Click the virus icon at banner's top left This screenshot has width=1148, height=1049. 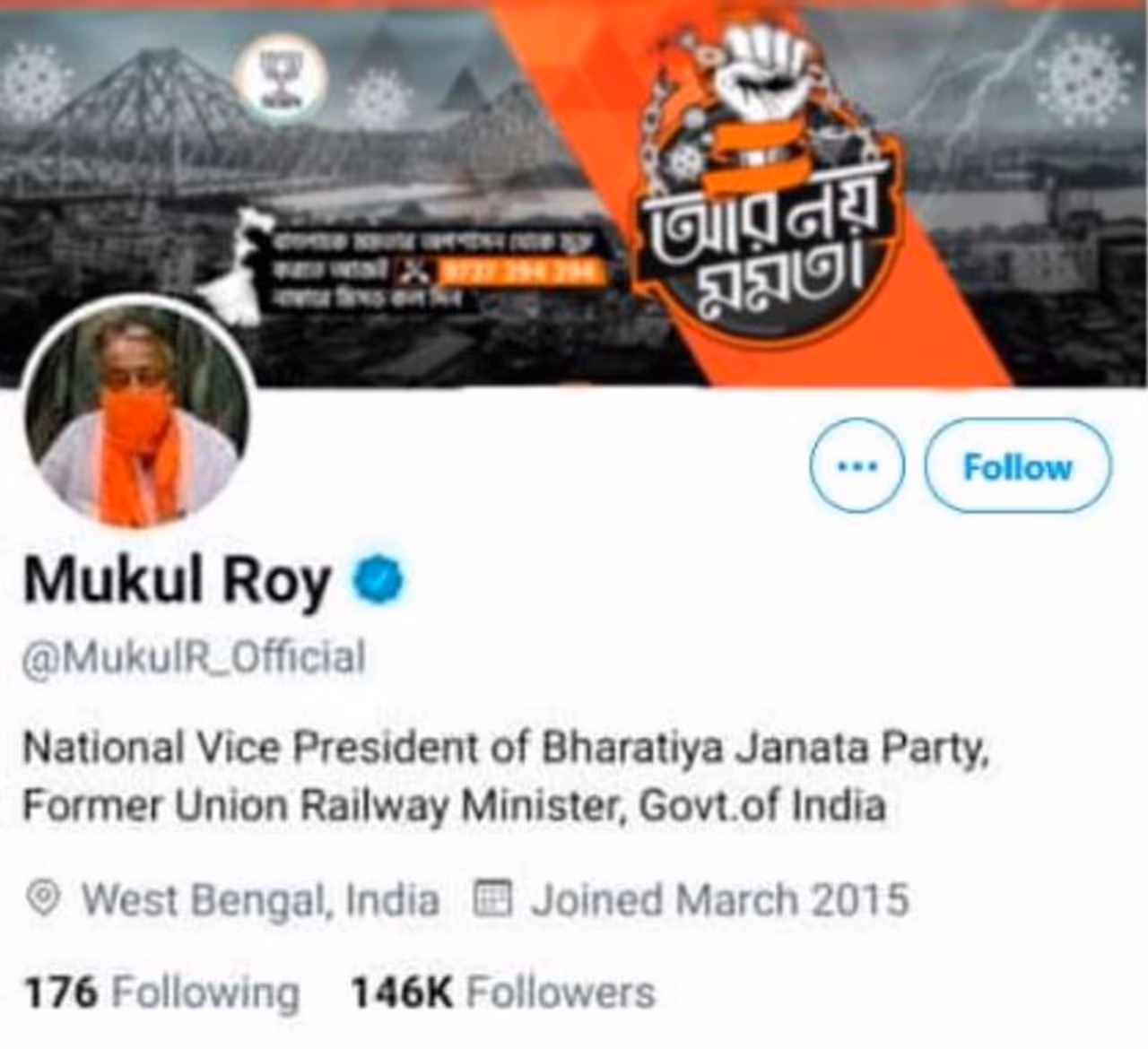point(36,82)
